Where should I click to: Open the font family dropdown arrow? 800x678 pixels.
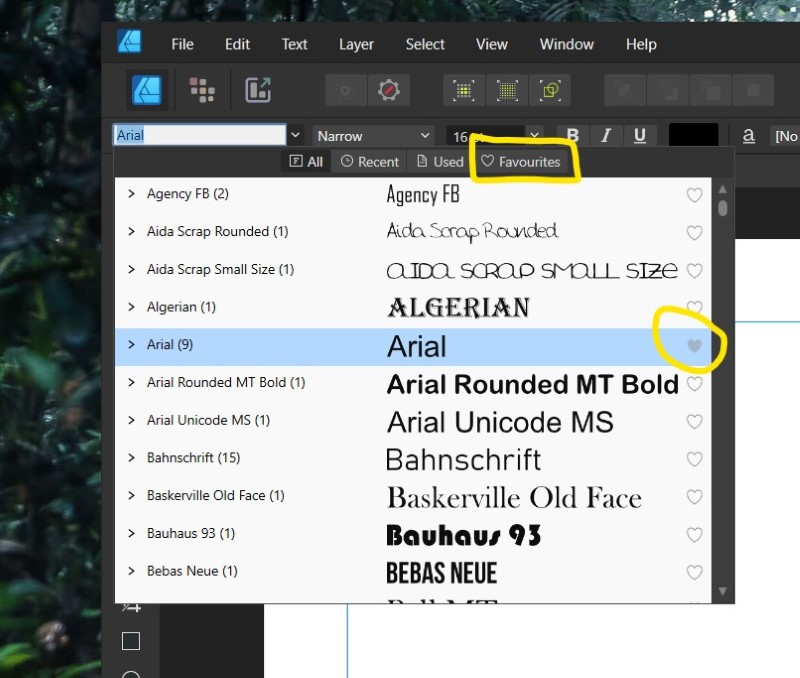coord(295,135)
